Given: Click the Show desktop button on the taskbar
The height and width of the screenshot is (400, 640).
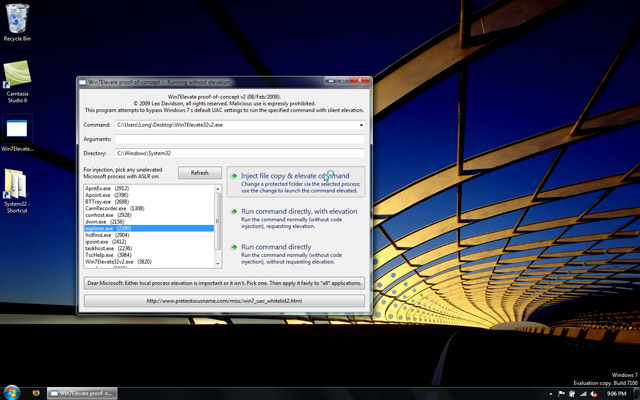Looking at the screenshot, I should click(x=636, y=393).
